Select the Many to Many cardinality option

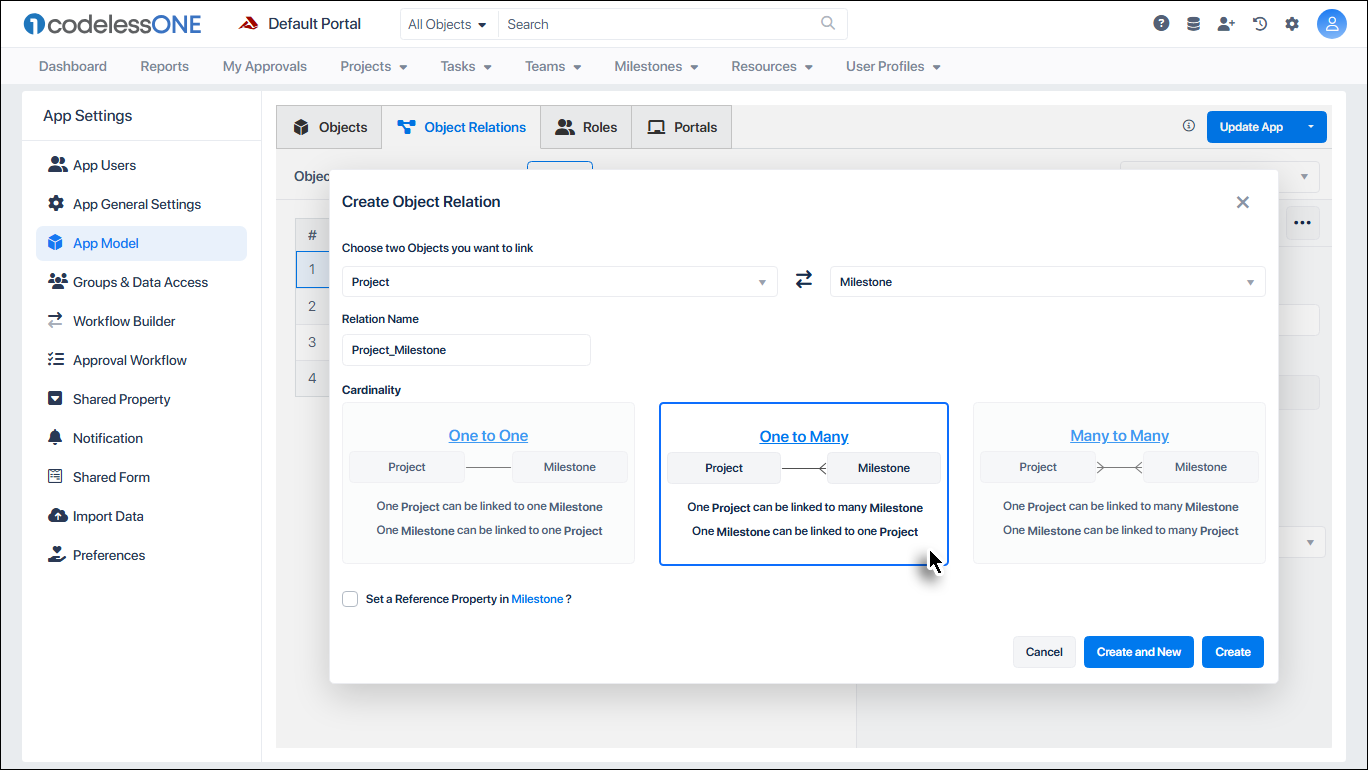tap(1119, 483)
